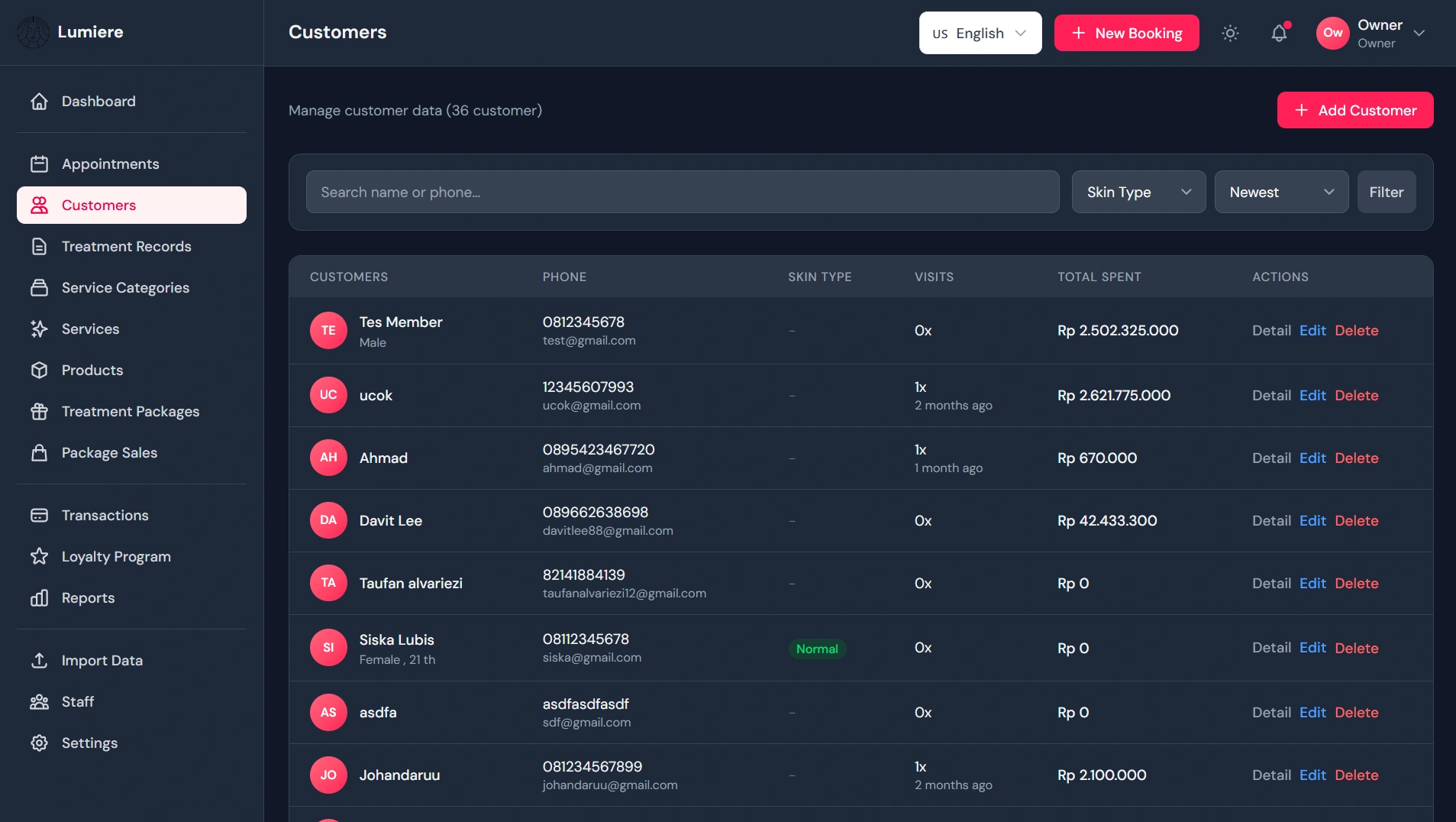Open Import Data menu item
Screen dimensions: 1456x822
[x=131, y=661]
